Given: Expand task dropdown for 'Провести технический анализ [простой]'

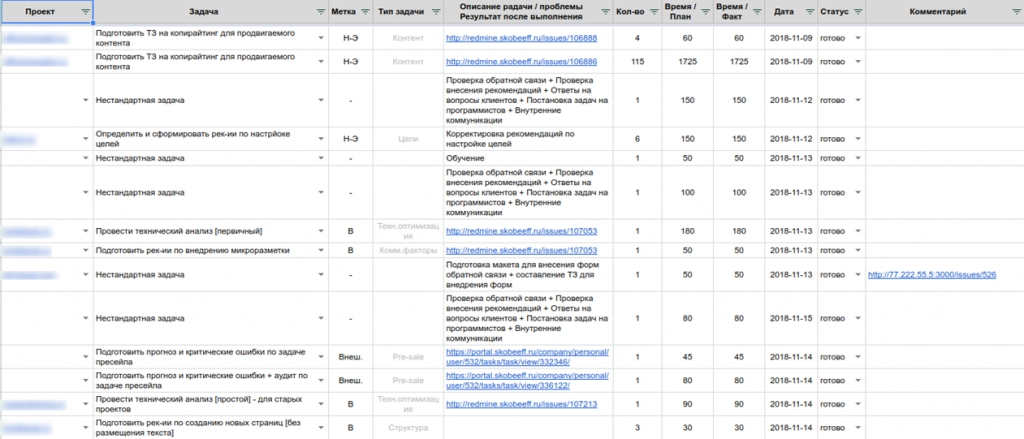Looking at the screenshot, I should coord(321,404).
